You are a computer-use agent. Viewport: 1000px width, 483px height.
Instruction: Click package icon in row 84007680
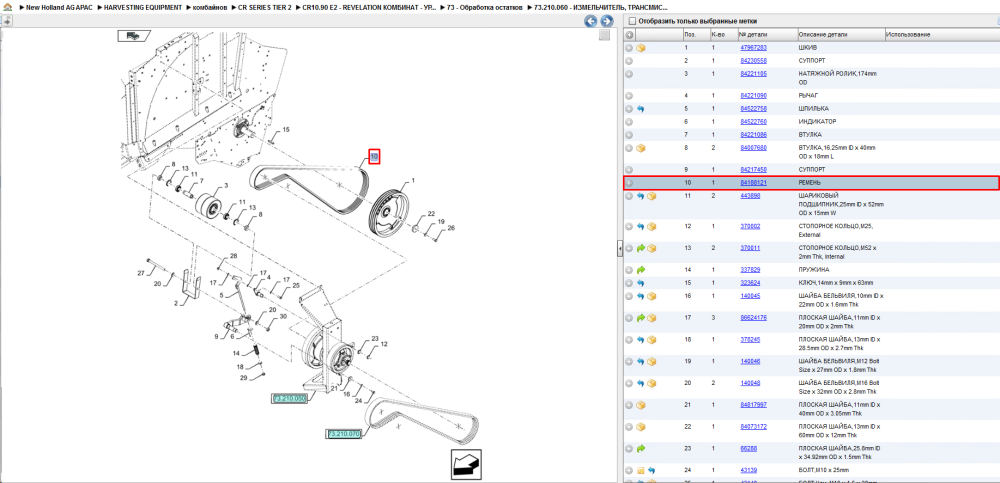click(641, 148)
